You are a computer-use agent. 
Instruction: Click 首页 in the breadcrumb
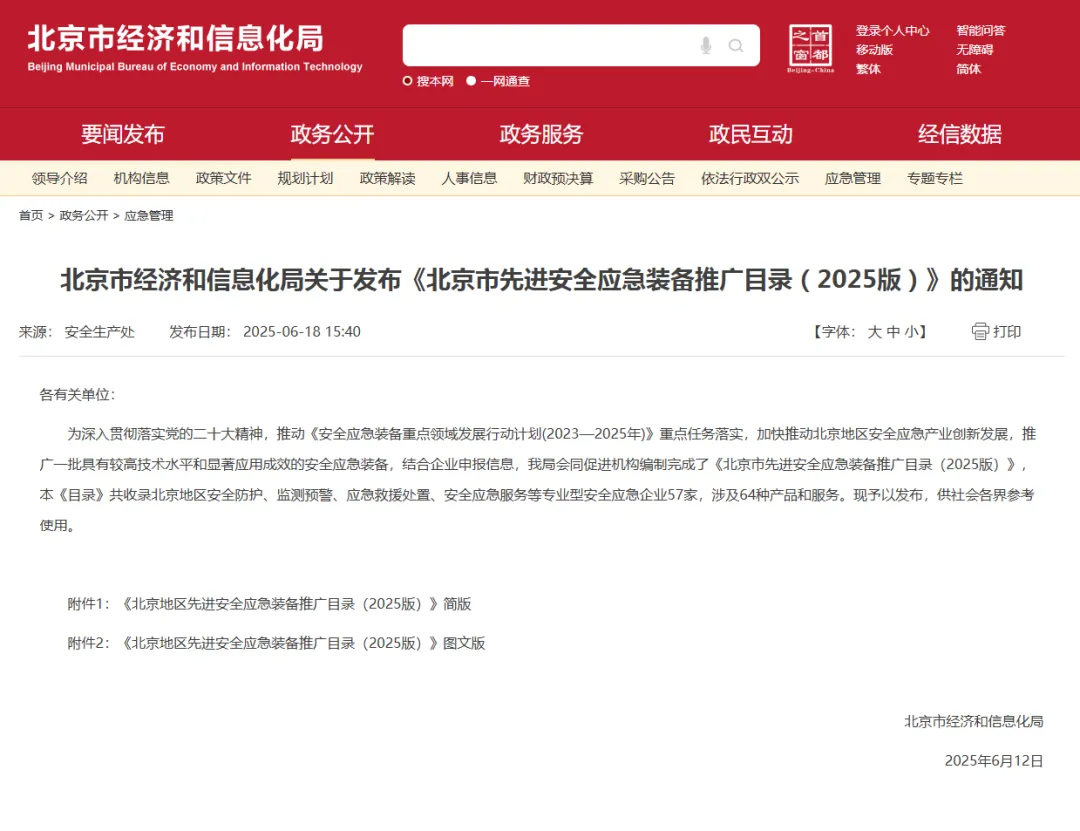tap(31, 216)
